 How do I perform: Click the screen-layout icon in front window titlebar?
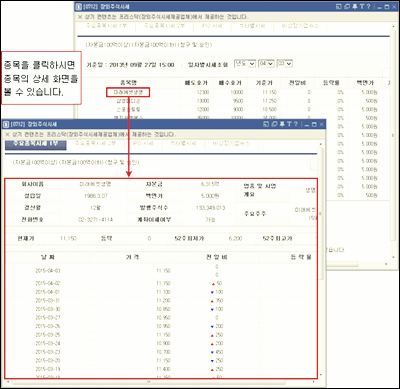(x=266, y=124)
